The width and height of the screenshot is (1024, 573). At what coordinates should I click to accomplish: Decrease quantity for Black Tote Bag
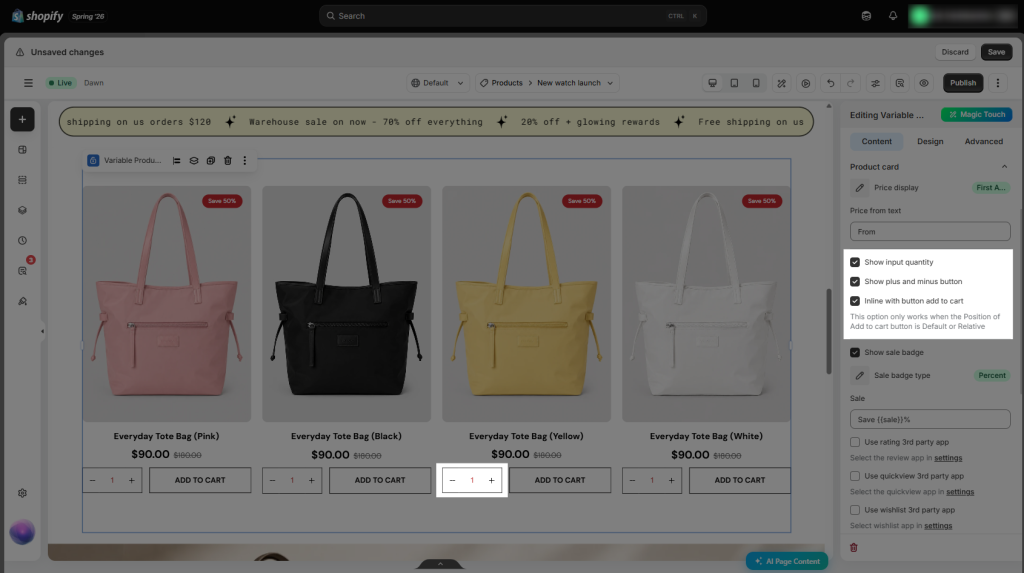(272, 480)
